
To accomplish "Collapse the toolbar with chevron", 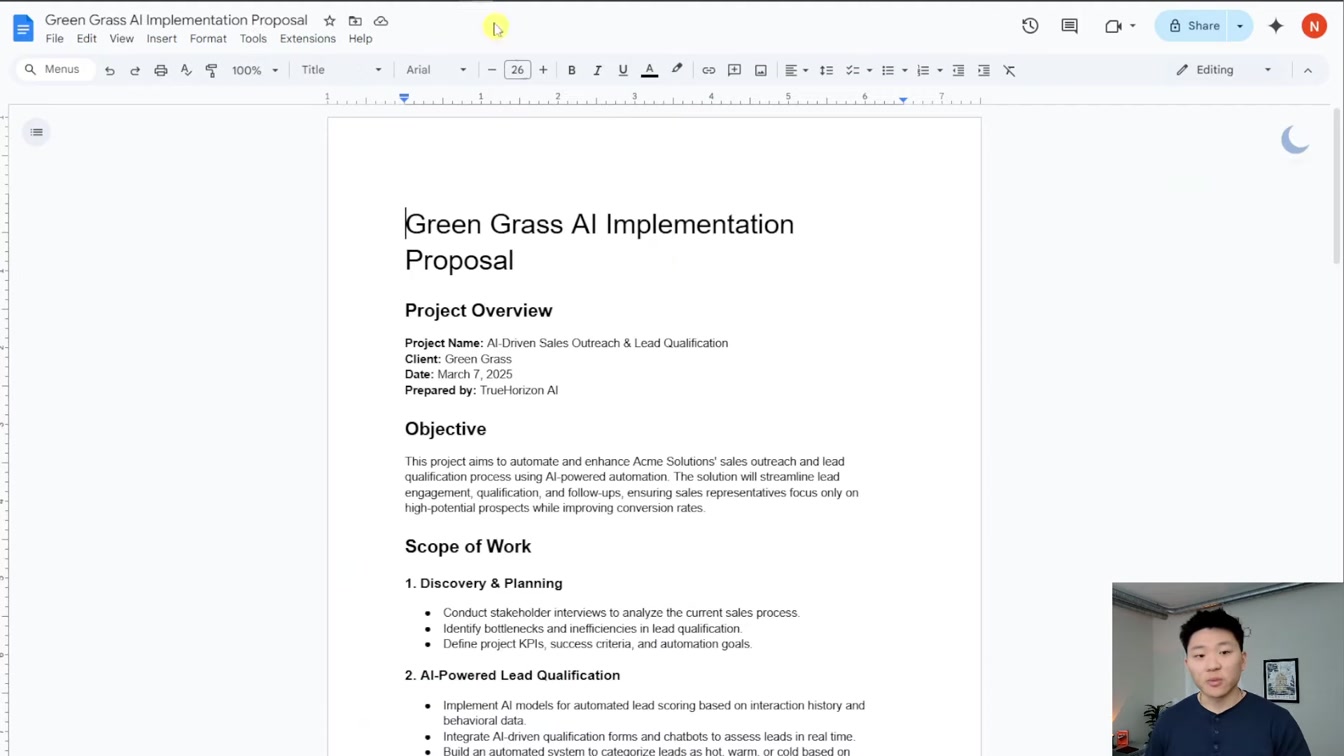I will click(1307, 70).
